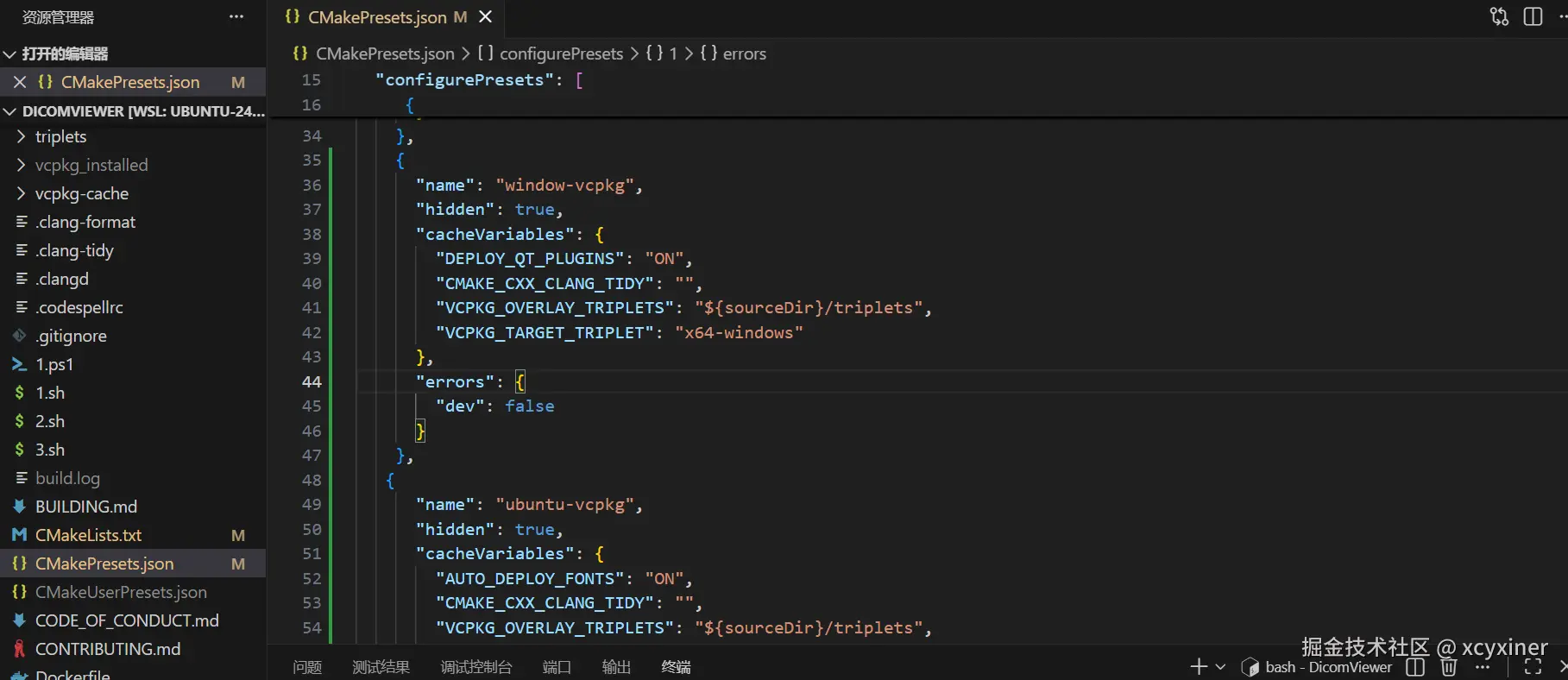Switch to the 测试结果 tab

click(x=381, y=666)
